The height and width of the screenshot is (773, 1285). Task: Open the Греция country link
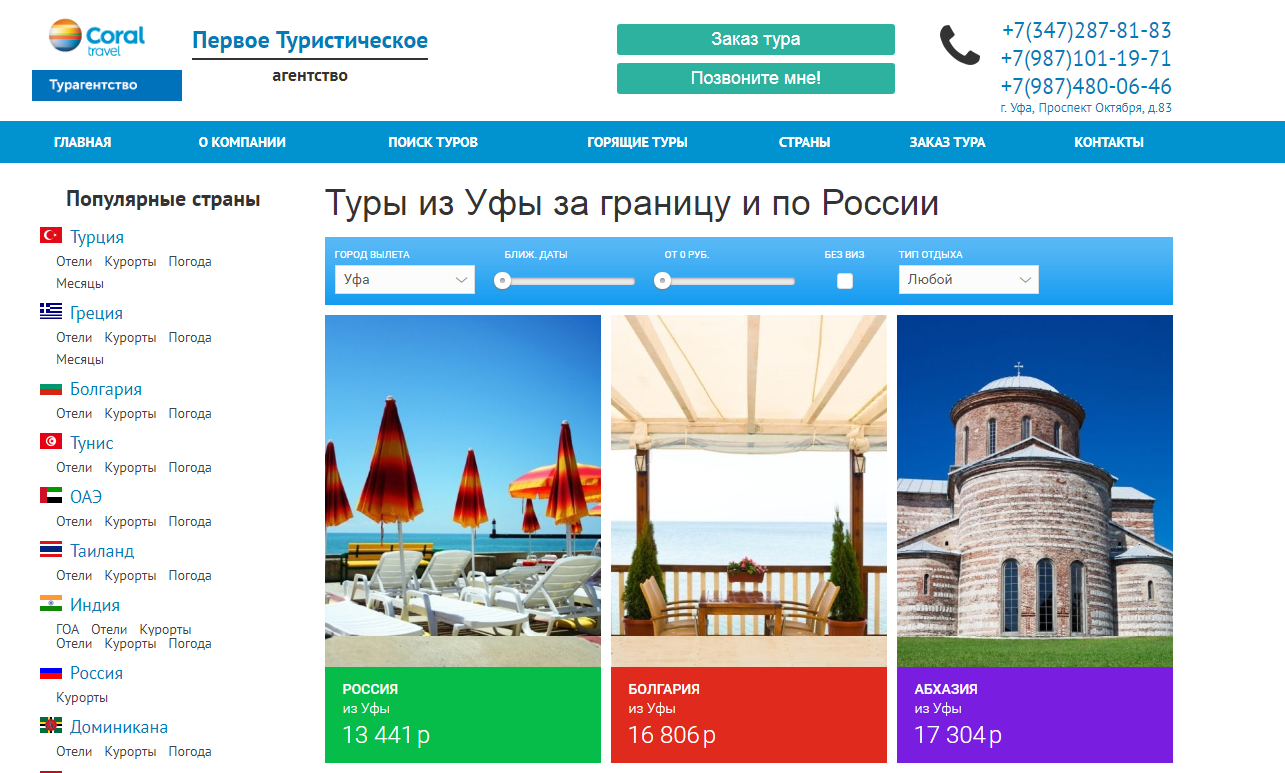pyautogui.click(x=96, y=313)
